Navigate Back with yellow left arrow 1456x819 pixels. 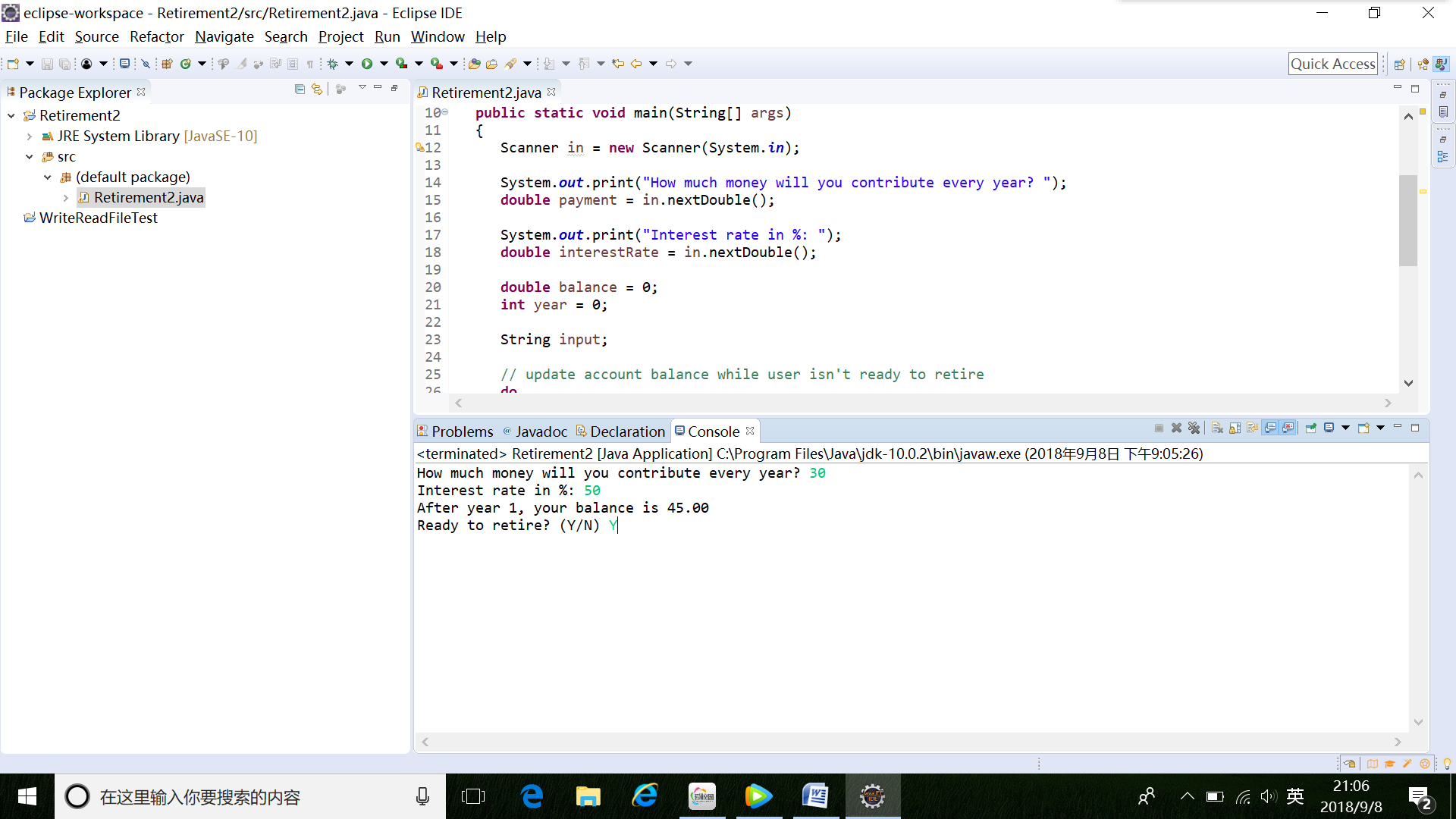point(636,64)
